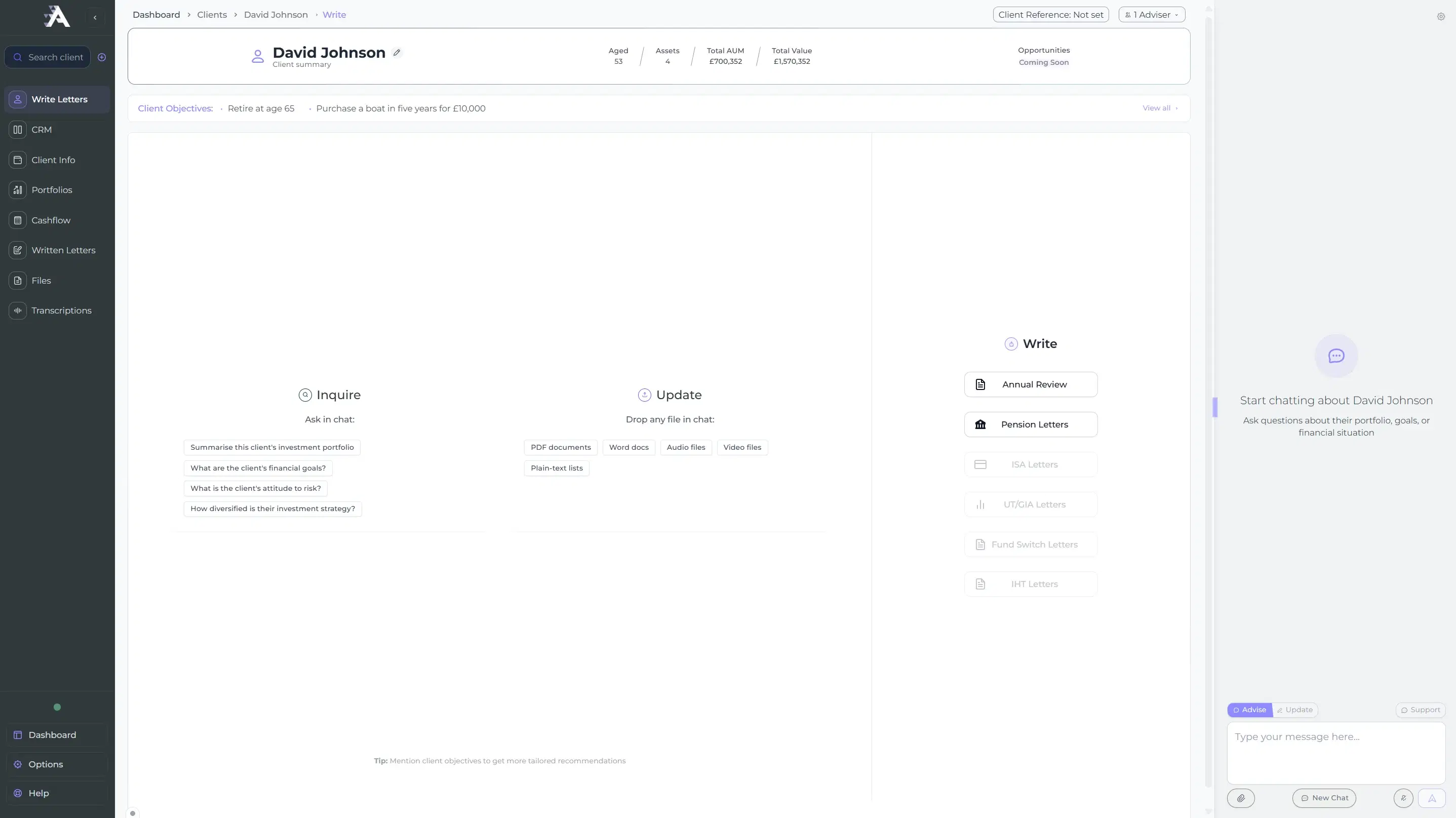Expand View all client objectives
The image size is (1456, 818).
tap(1158, 108)
